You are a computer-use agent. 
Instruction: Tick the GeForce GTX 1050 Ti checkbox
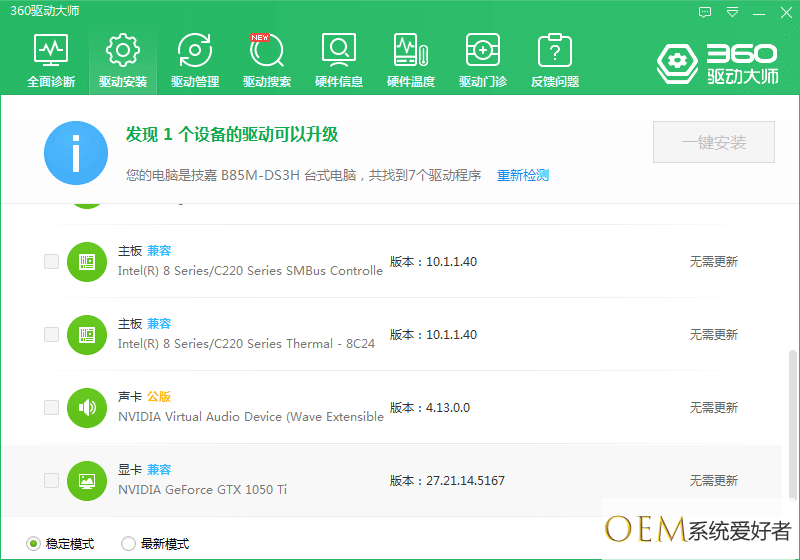click(x=51, y=481)
